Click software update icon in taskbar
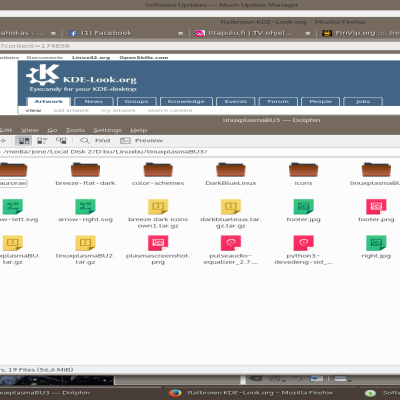The height and width of the screenshot is (400, 400). (x=370, y=393)
